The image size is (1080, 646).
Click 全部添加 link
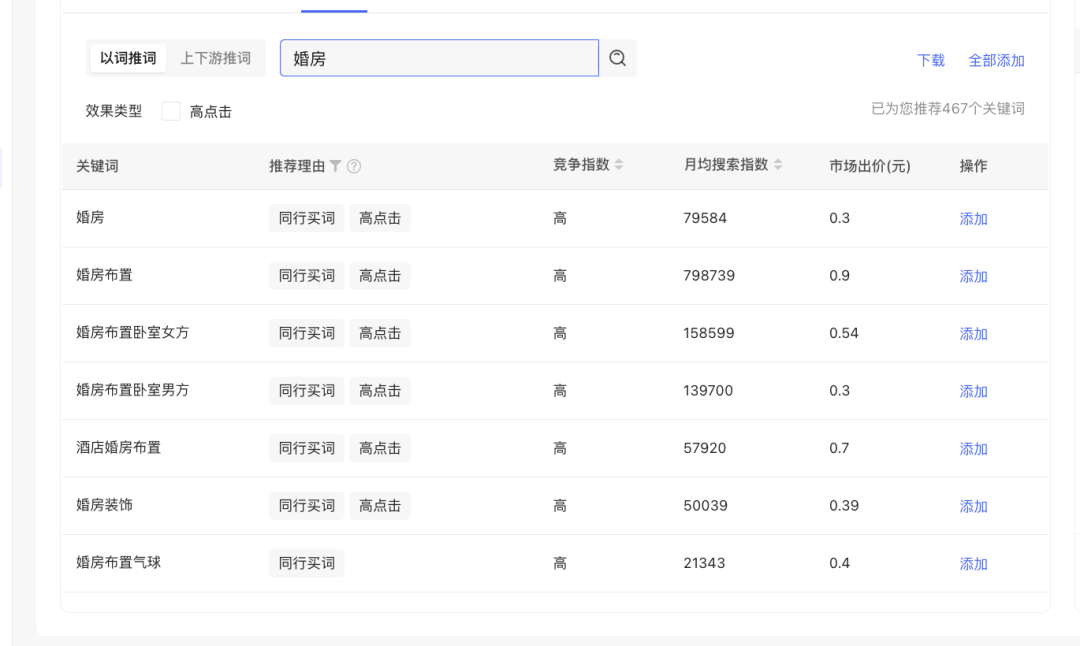[996, 61]
